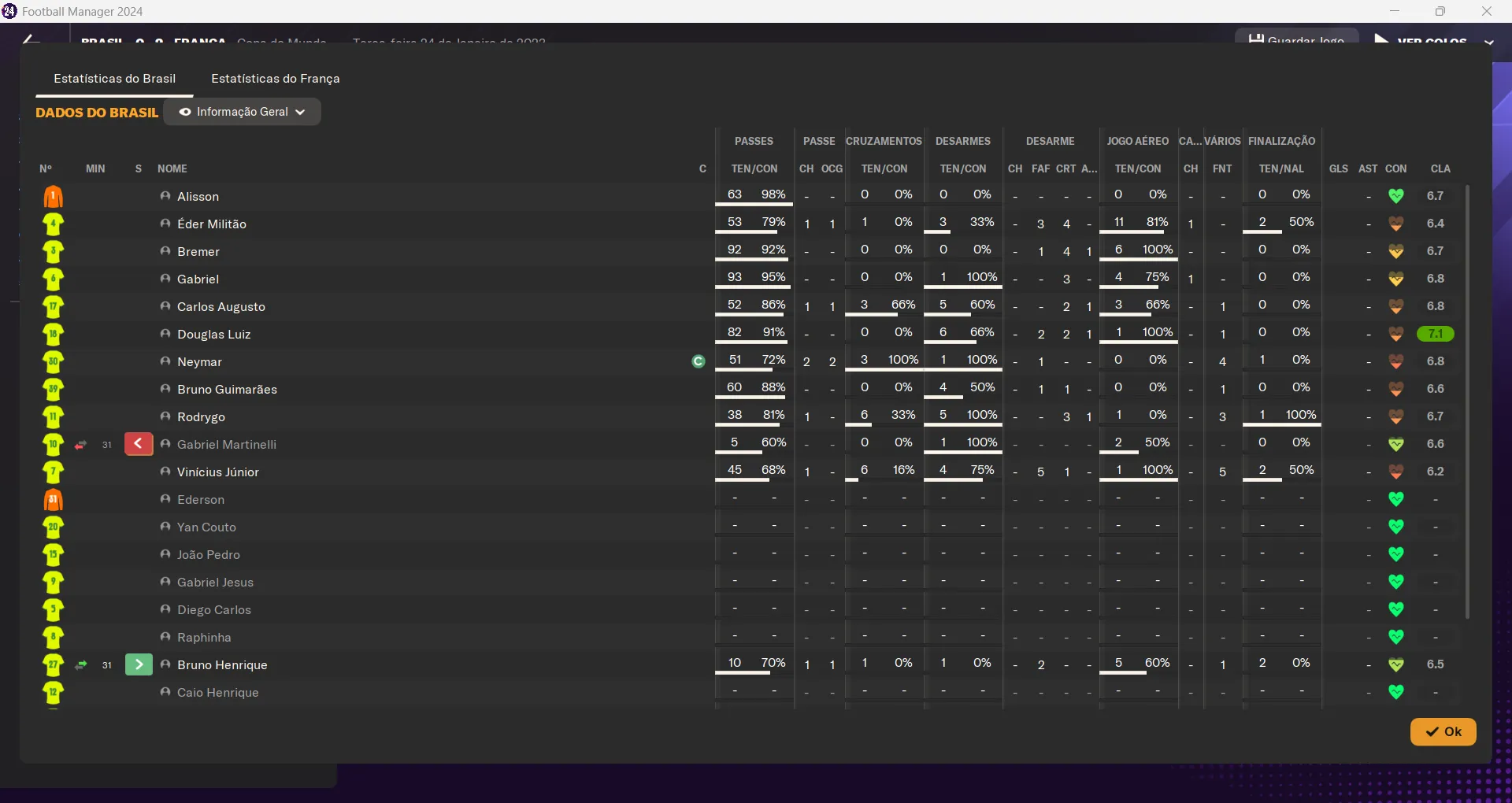This screenshot has height=803, width=1512.
Task: Expand the dropdown arrow next to Ver Golos
Action: [x=1488, y=42]
